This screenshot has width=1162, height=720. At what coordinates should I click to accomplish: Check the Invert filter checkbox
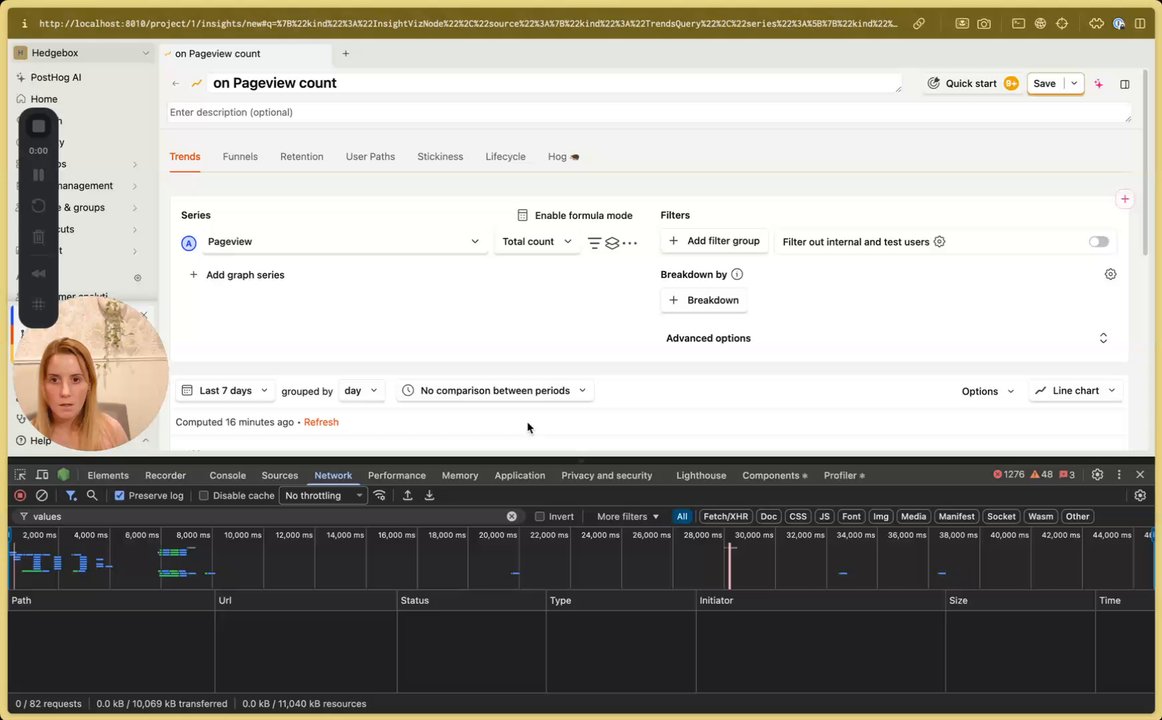pos(540,516)
